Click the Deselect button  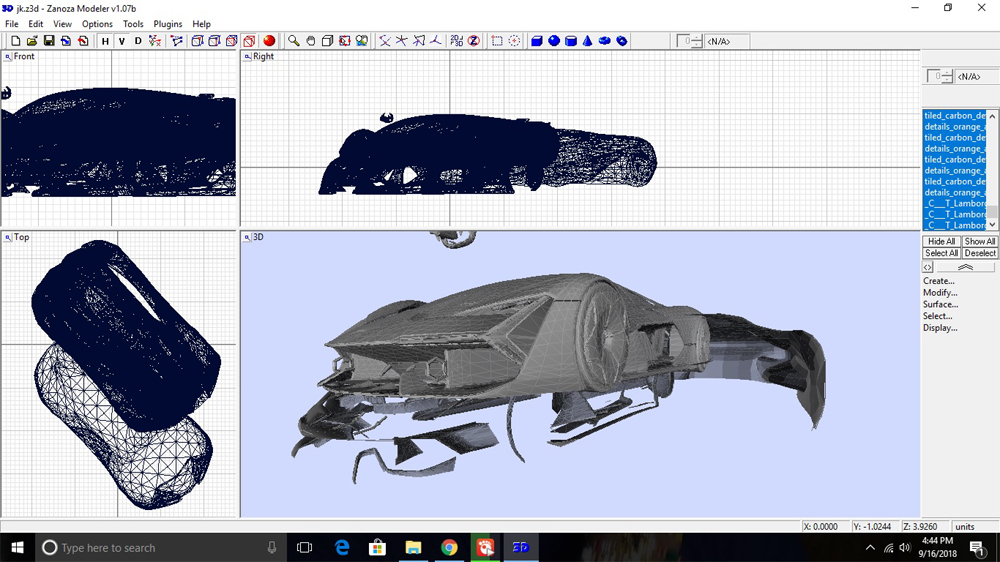click(x=979, y=253)
